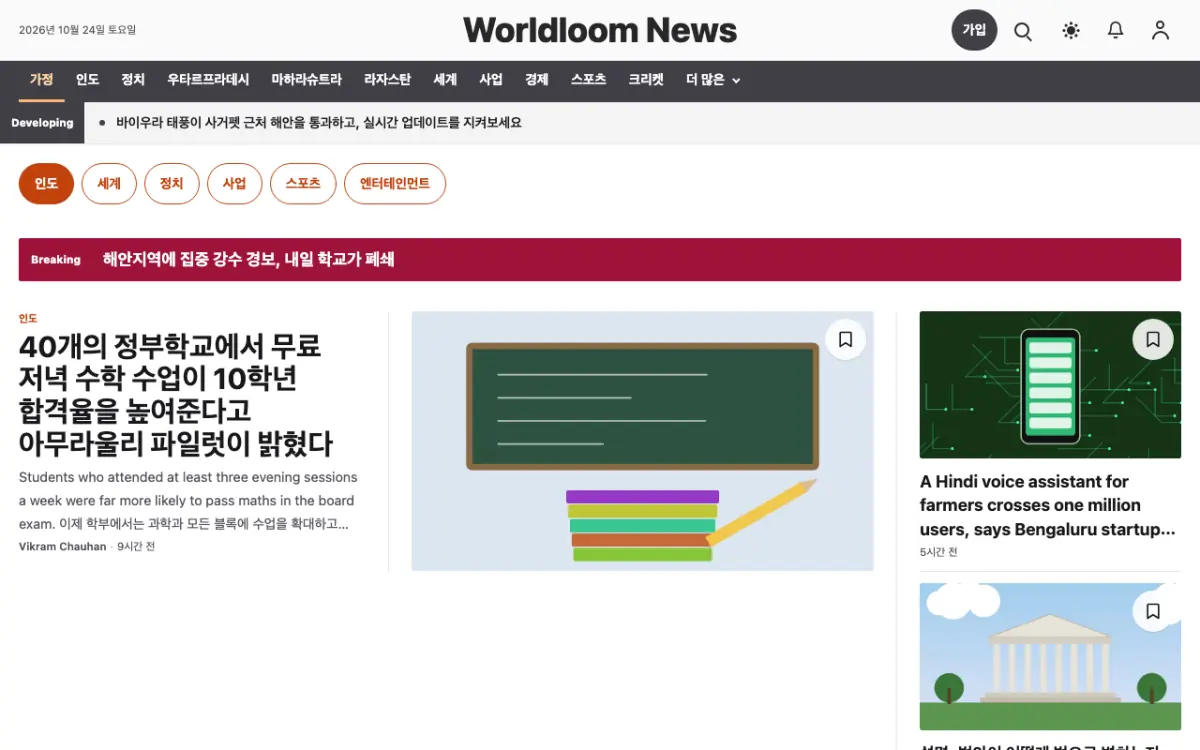Open 정치 in the navigation bar
Image resolution: width=1200 pixels, height=750 pixels.
[x=133, y=80]
